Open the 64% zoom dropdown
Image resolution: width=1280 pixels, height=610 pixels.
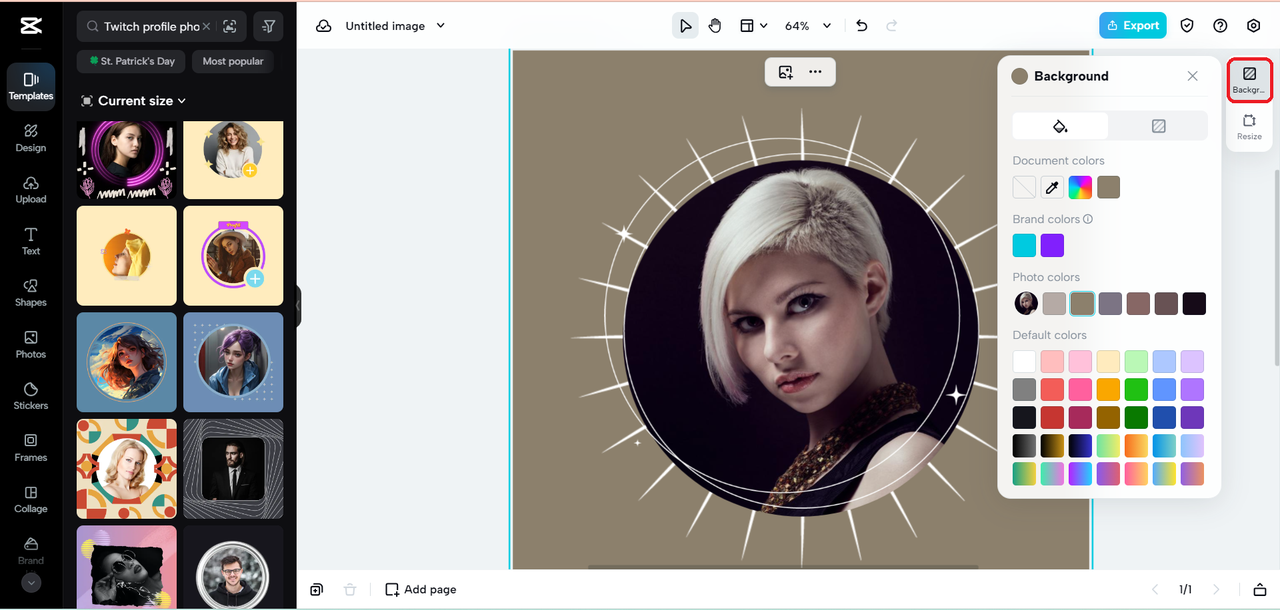point(809,26)
